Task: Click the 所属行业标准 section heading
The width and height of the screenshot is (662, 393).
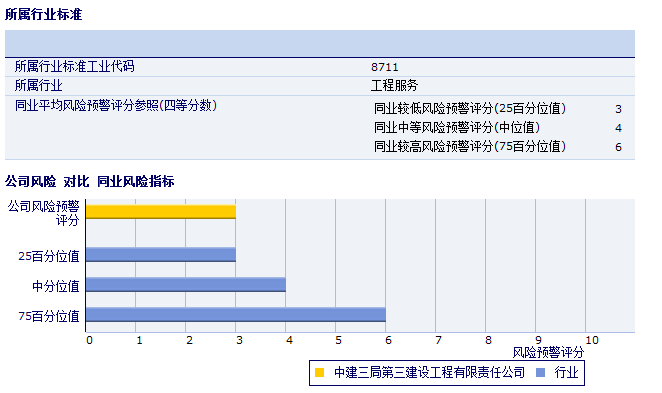Action: point(43,14)
